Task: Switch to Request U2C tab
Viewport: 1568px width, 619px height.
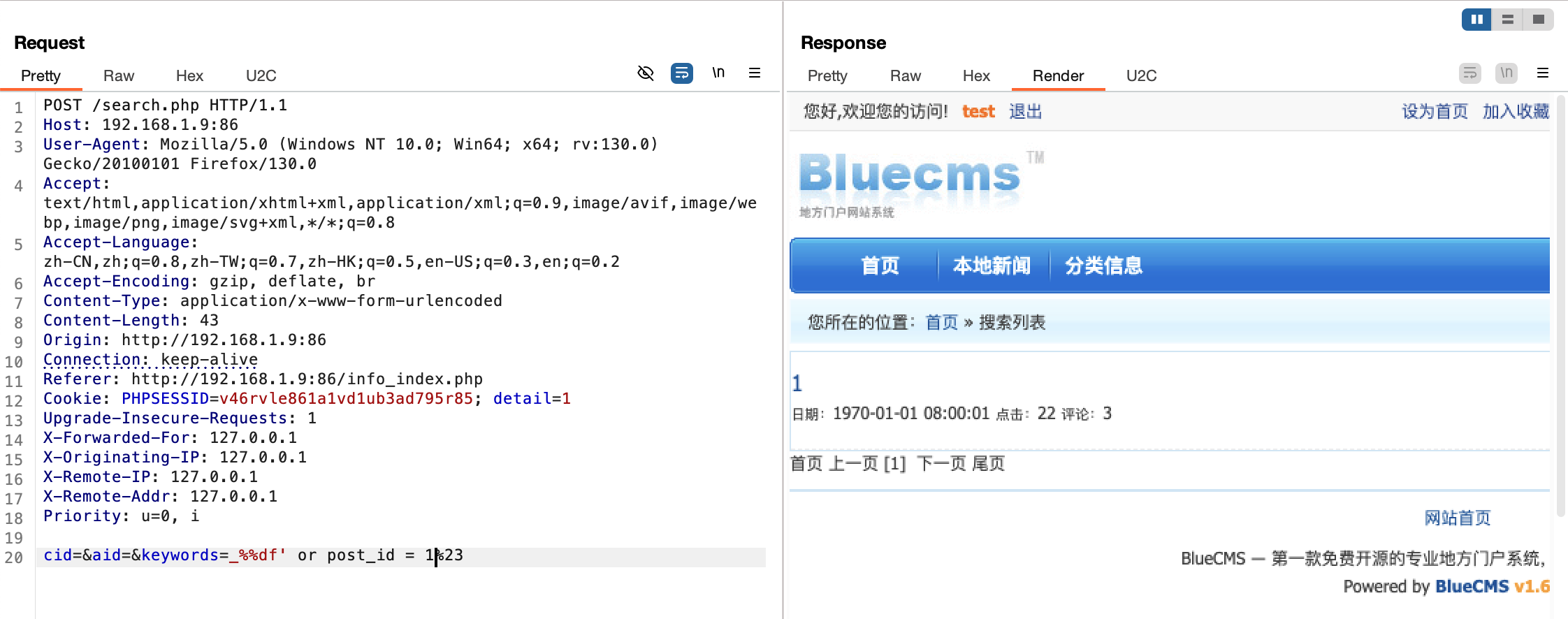Action: point(261,75)
